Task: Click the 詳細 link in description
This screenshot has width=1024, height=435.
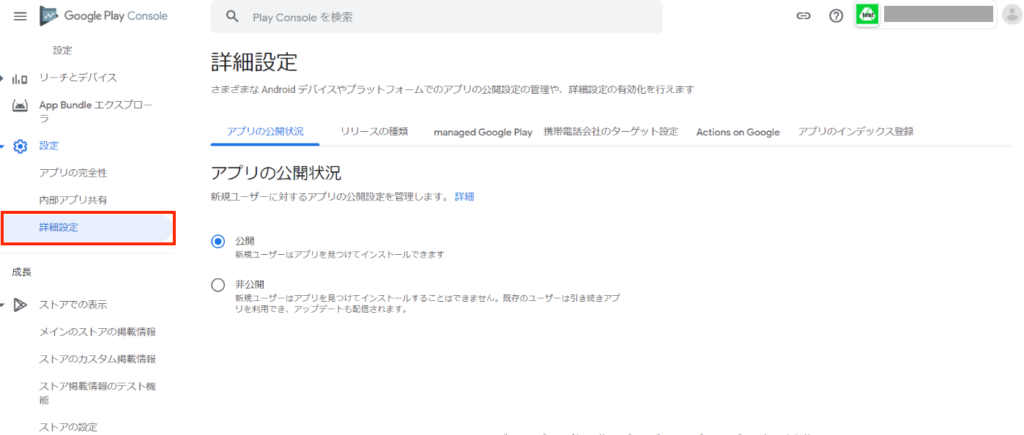Action: (464, 197)
